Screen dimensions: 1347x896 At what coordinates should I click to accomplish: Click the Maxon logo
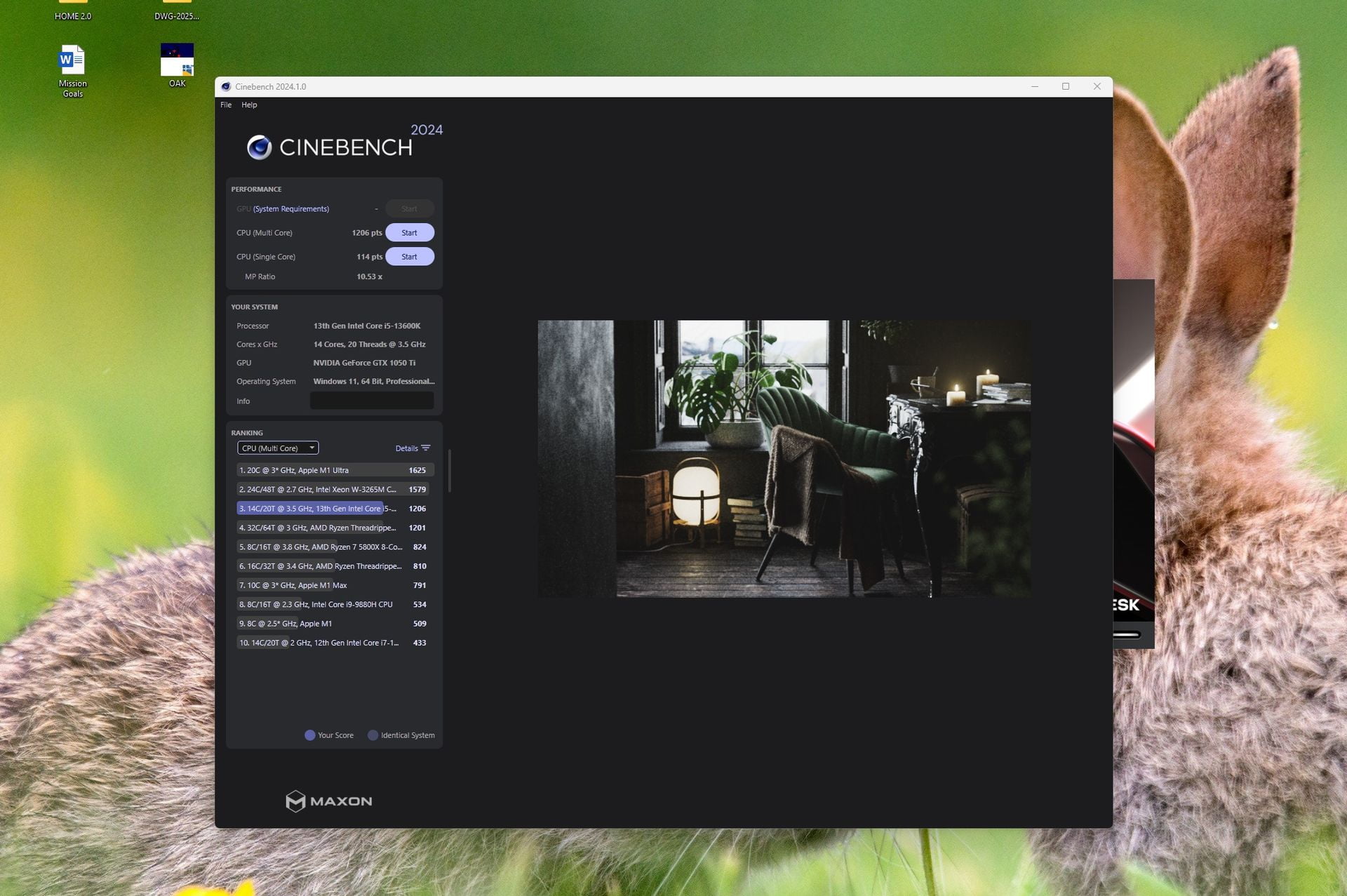pyautogui.click(x=329, y=801)
